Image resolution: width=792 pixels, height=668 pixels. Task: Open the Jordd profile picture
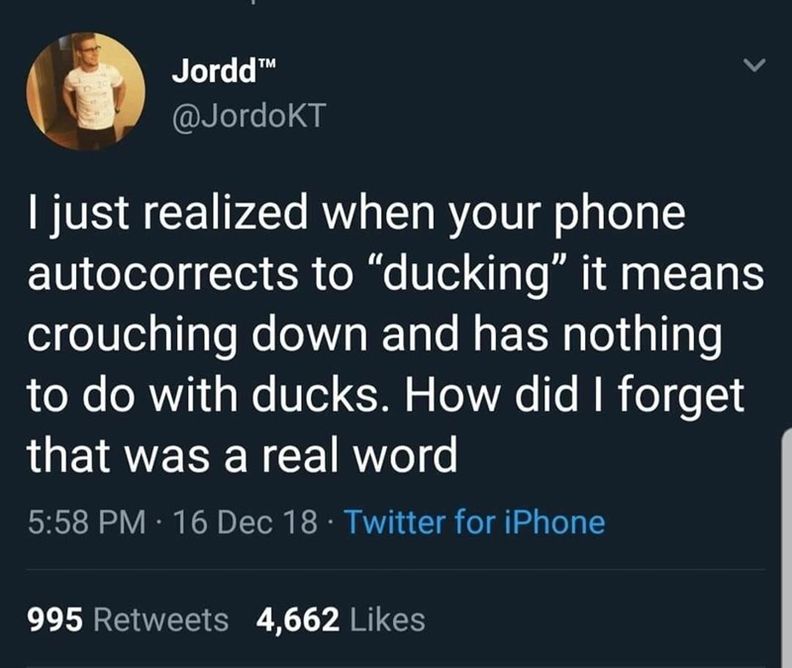click(x=86, y=91)
